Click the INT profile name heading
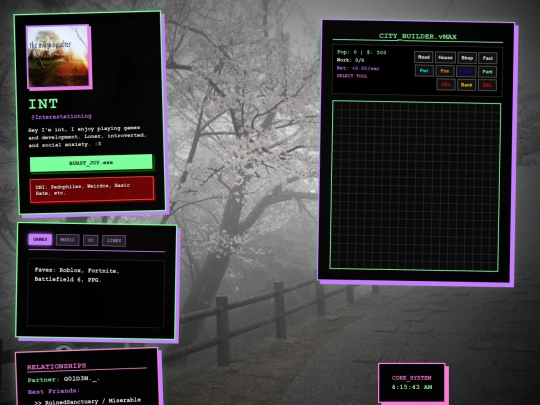Viewport: 540px width, 405px height. pyautogui.click(x=43, y=104)
